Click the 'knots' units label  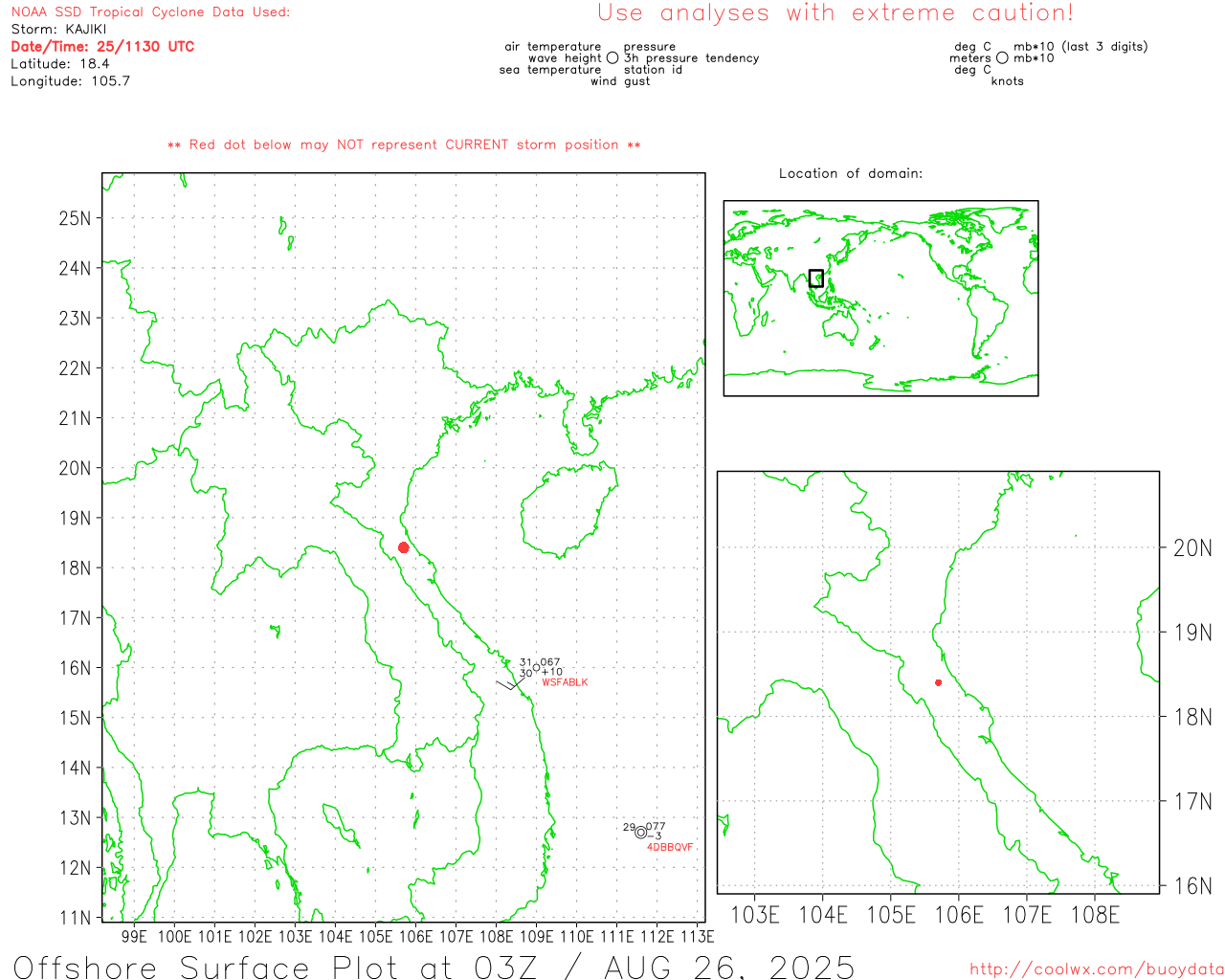(x=1008, y=81)
